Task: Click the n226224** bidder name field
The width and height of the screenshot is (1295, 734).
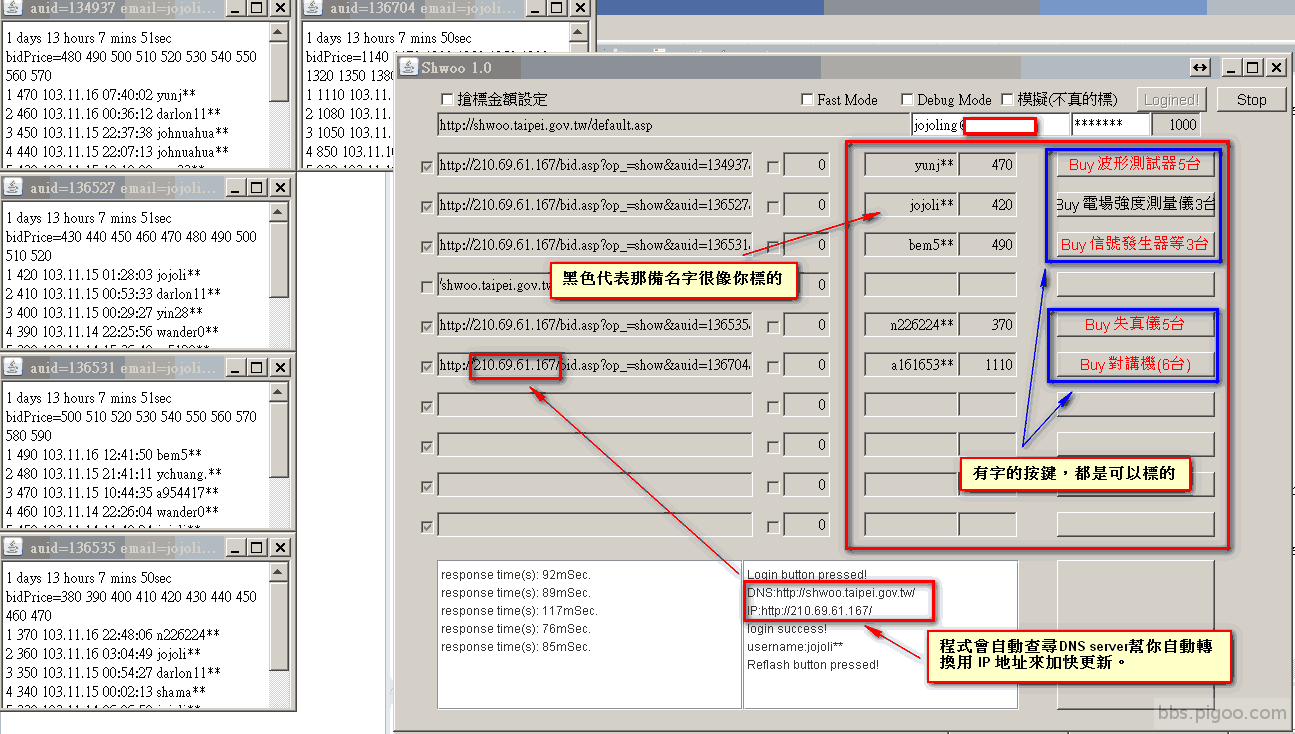Action: [911, 325]
